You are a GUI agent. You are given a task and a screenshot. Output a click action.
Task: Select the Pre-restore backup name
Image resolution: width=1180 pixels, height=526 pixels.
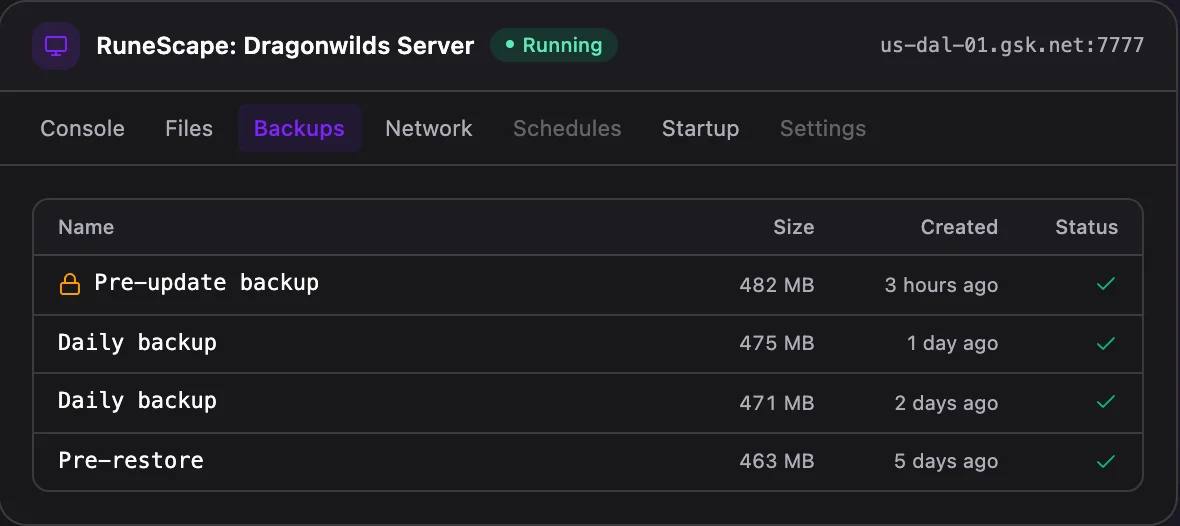[x=131, y=461]
